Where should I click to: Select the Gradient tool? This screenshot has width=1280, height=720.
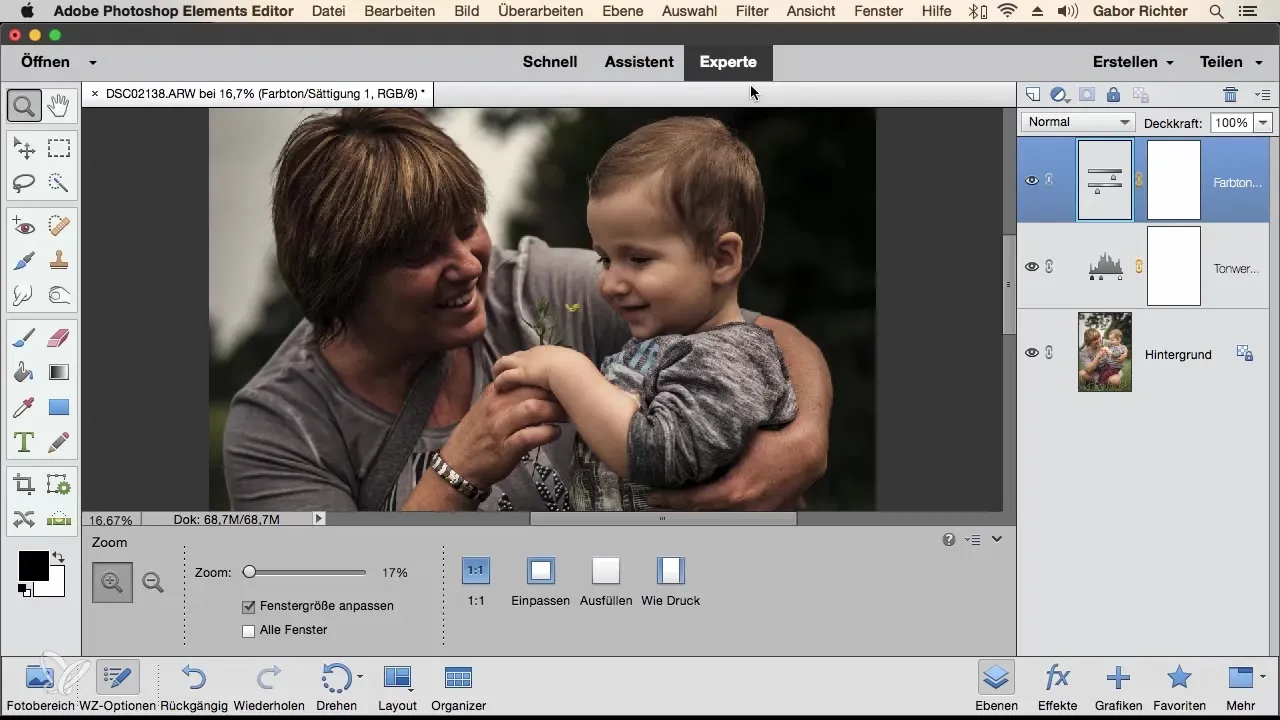pos(58,373)
